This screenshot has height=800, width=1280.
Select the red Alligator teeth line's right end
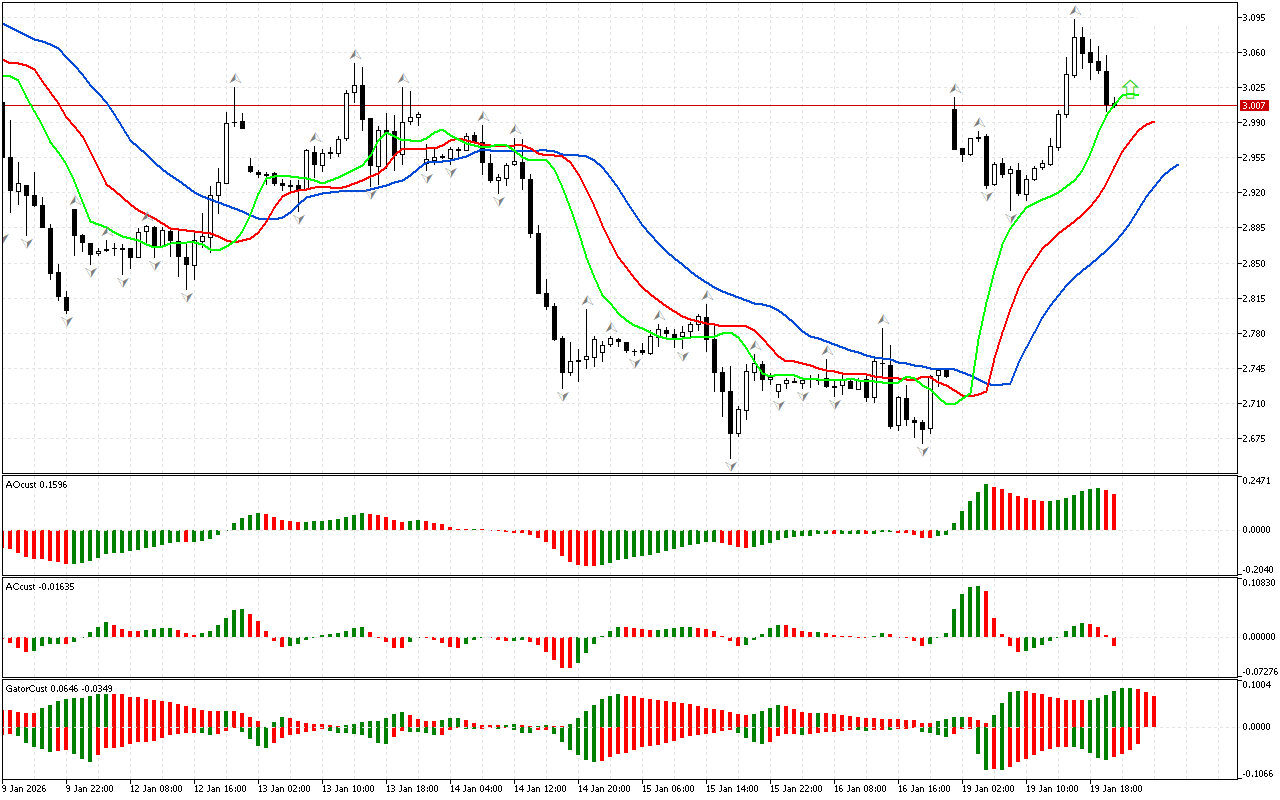pyautogui.click(x=1153, y=122)
